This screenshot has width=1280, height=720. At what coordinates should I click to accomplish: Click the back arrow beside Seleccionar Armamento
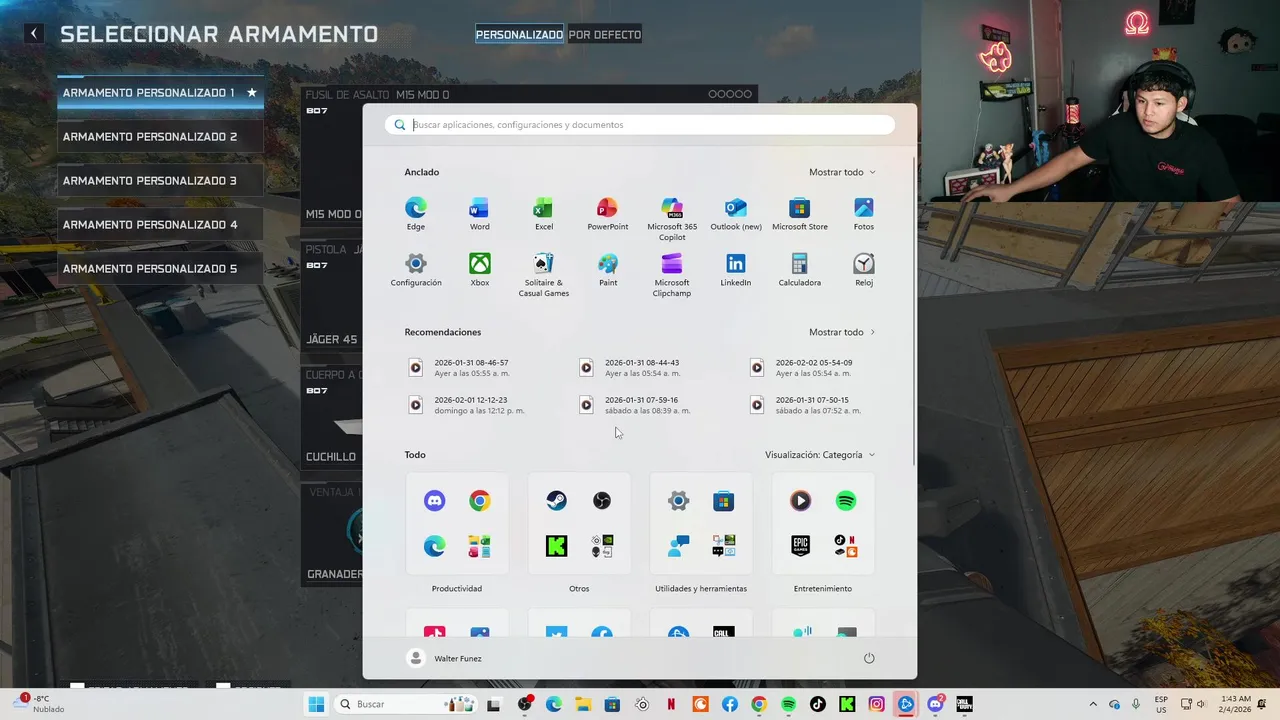click(34, 33)
